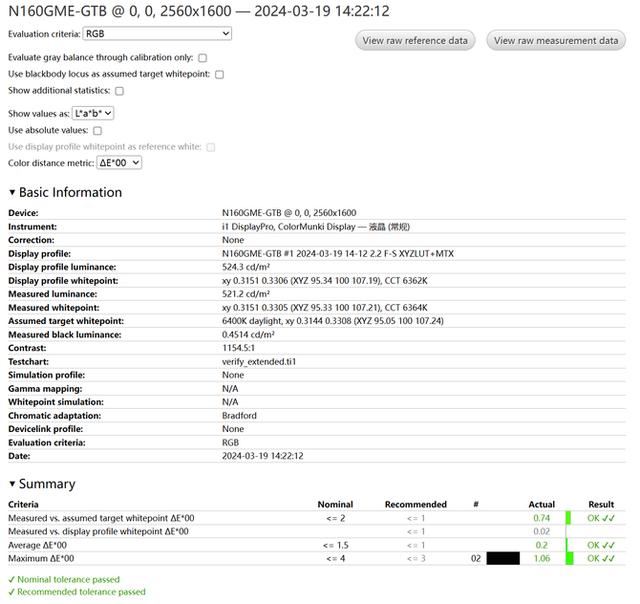Click the black color swatch in Maximum row
The height and width of the screenshot is (604, 640).
click(502, 559)
